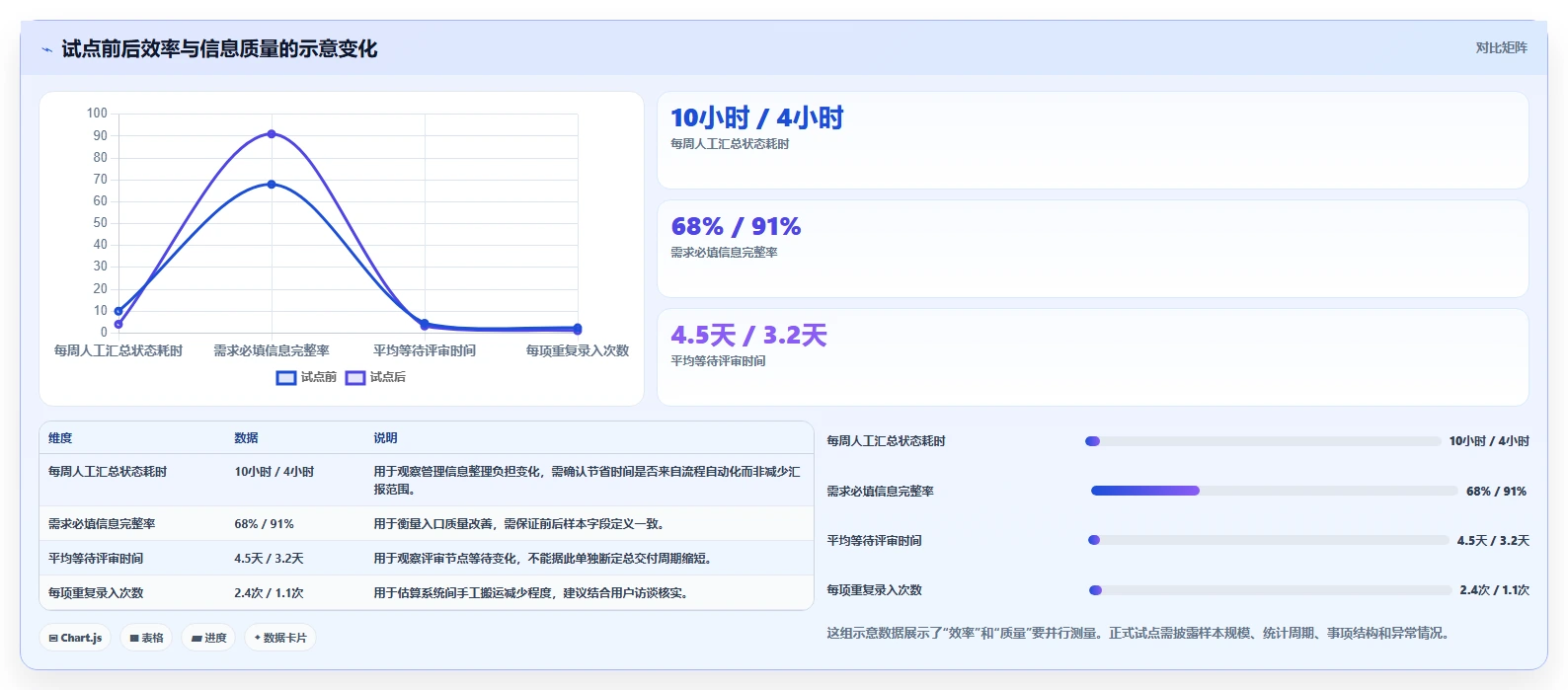Image resolution: width=1568 pixels, height=690 pixels.
Task: Click the 表格 tag chip
Action: [146, 638]
